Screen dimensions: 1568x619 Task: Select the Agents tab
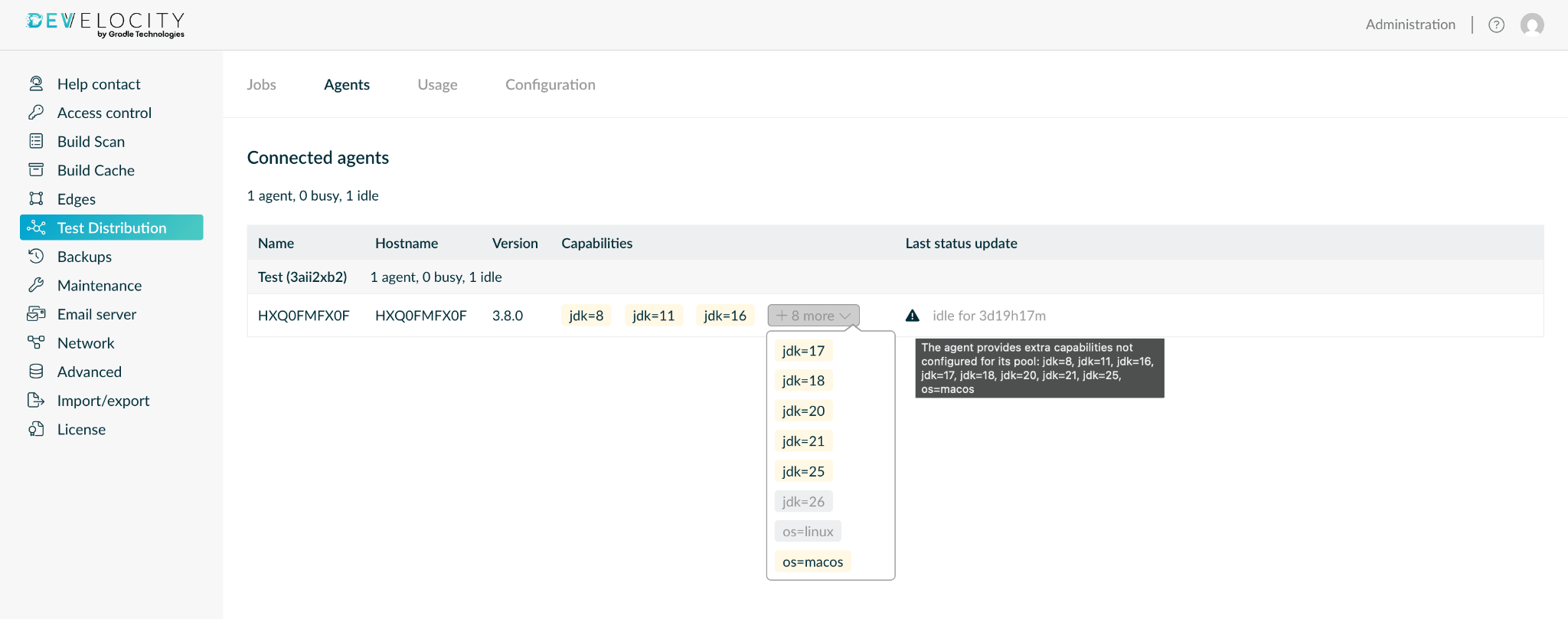(347, 84)
